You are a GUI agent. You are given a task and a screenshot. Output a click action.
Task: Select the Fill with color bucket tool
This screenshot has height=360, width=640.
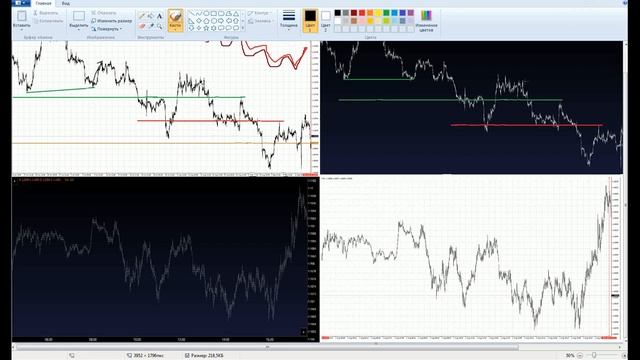pos(151,16)
